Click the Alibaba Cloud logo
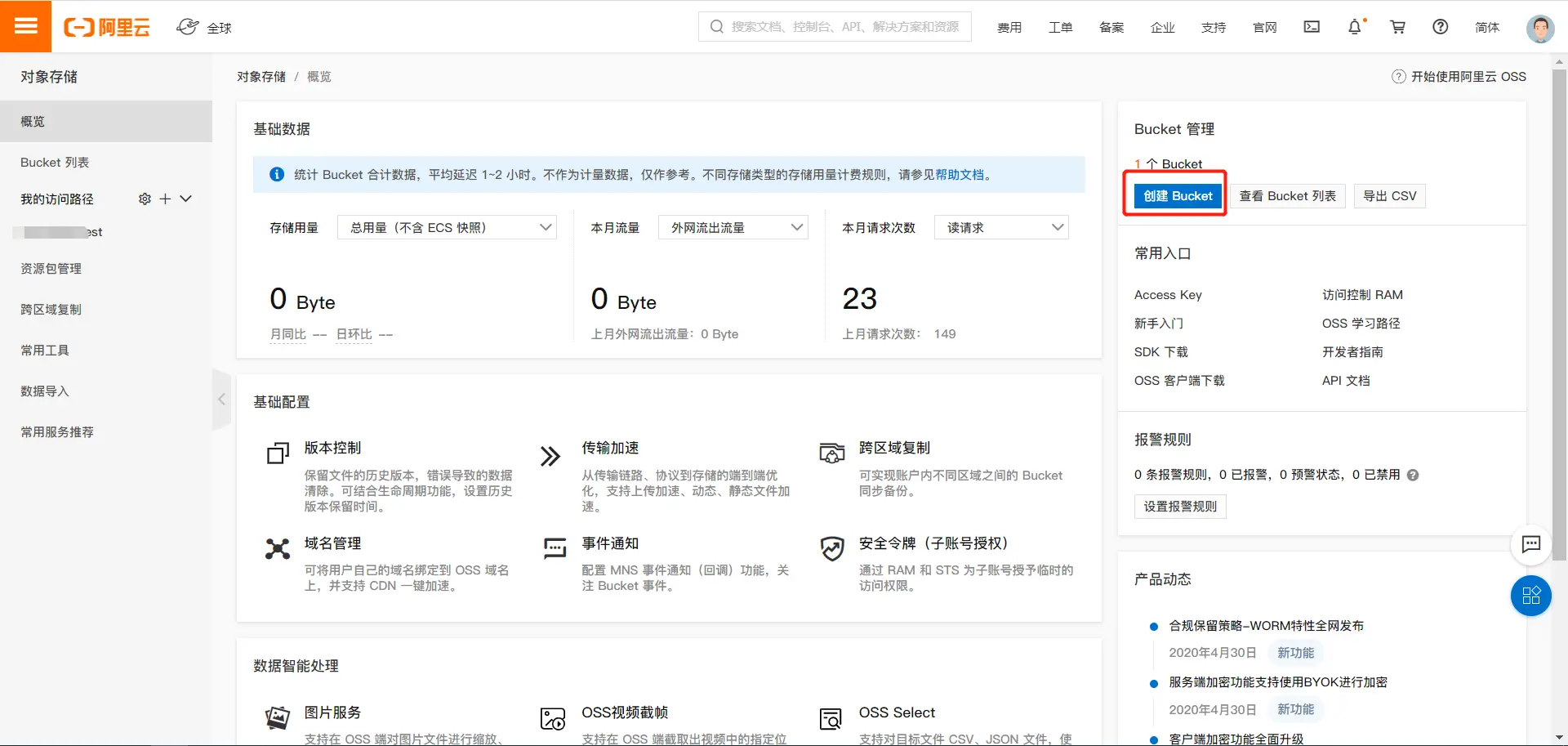Viewport: 1568px width, 746px height. tap(107, 27)
